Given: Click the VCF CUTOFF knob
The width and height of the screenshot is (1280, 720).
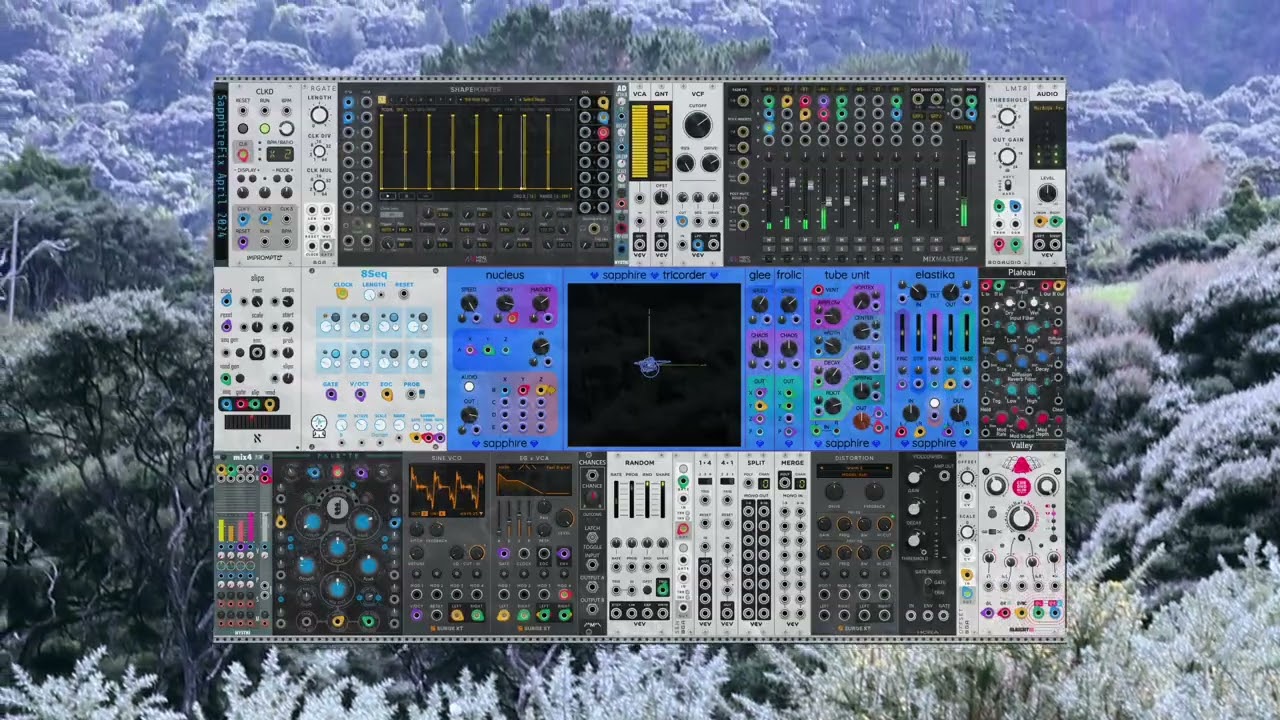Looking at the screenshot, I should [698, 124].
